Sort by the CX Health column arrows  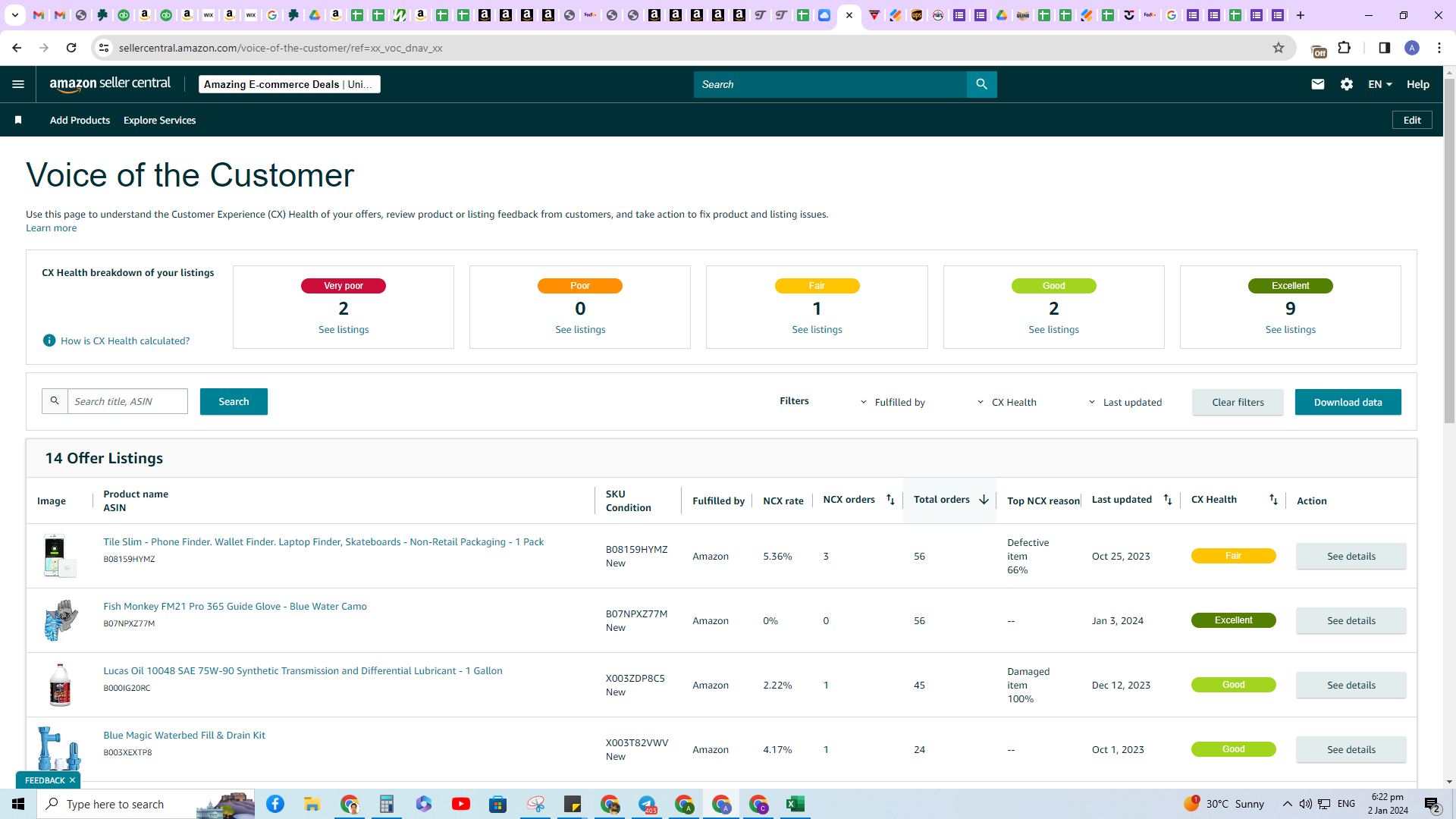(1273, 500)
